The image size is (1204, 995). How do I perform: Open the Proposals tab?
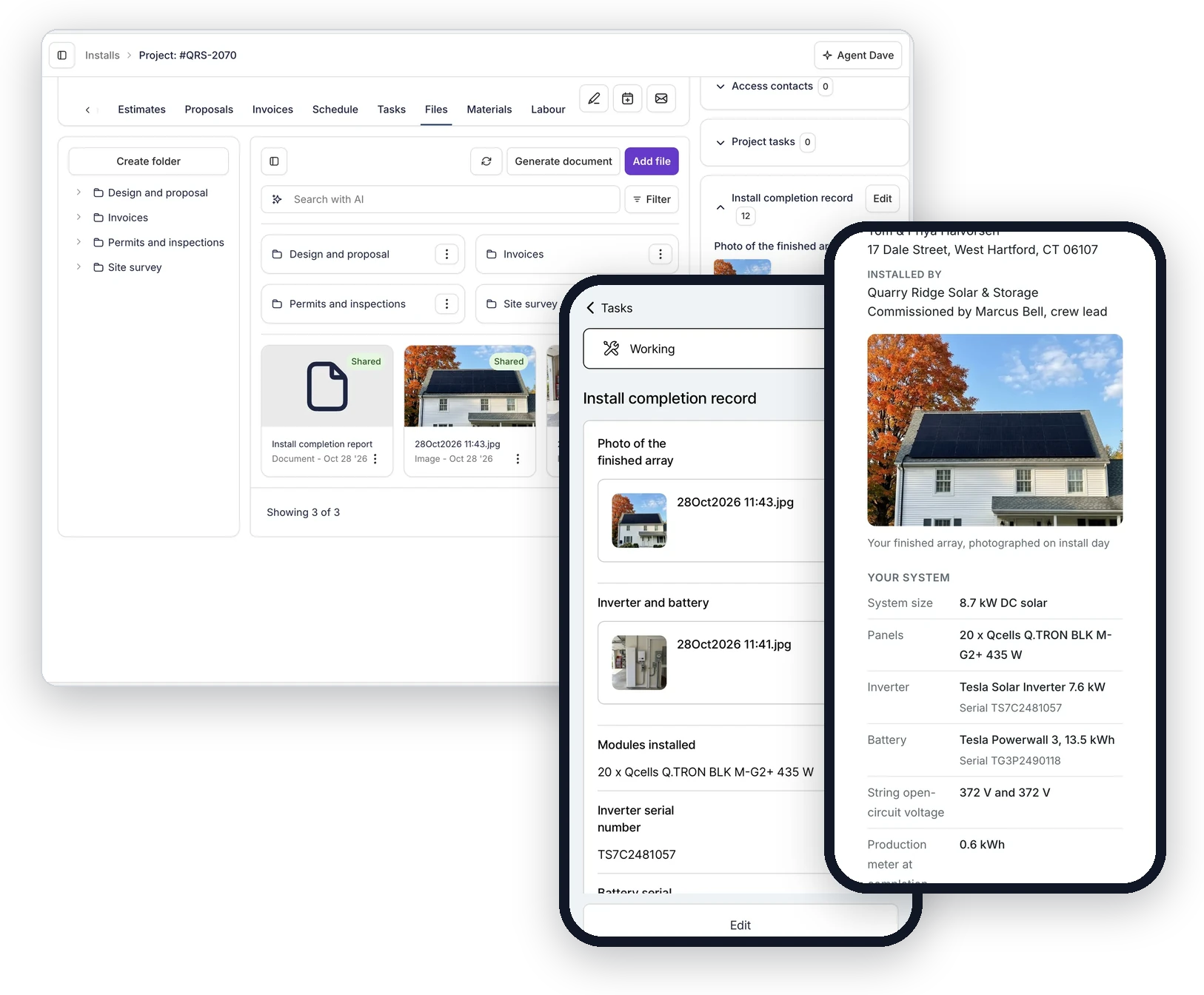click(x=209, y=110)
